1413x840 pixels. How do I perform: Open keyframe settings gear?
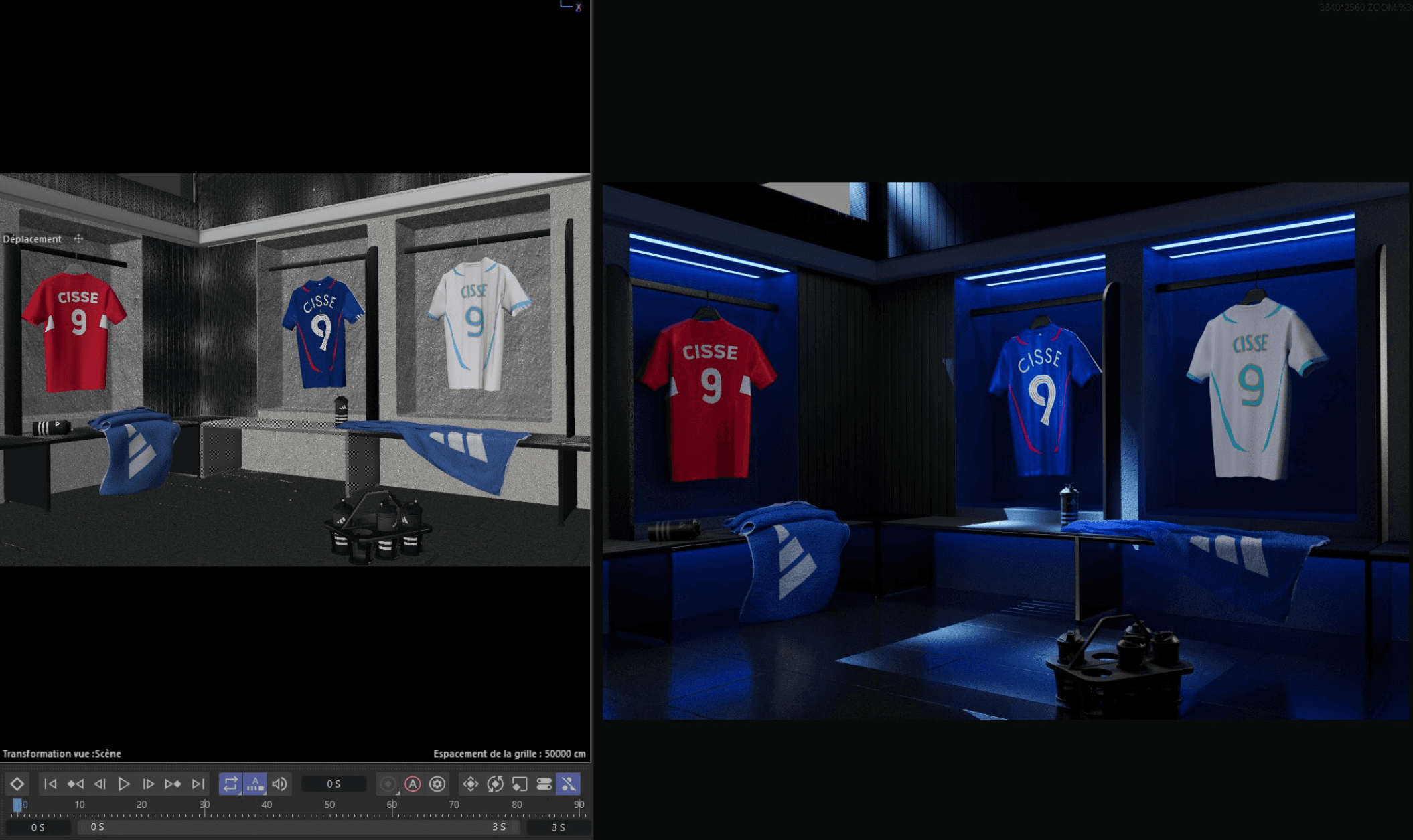tap(437, 784)
